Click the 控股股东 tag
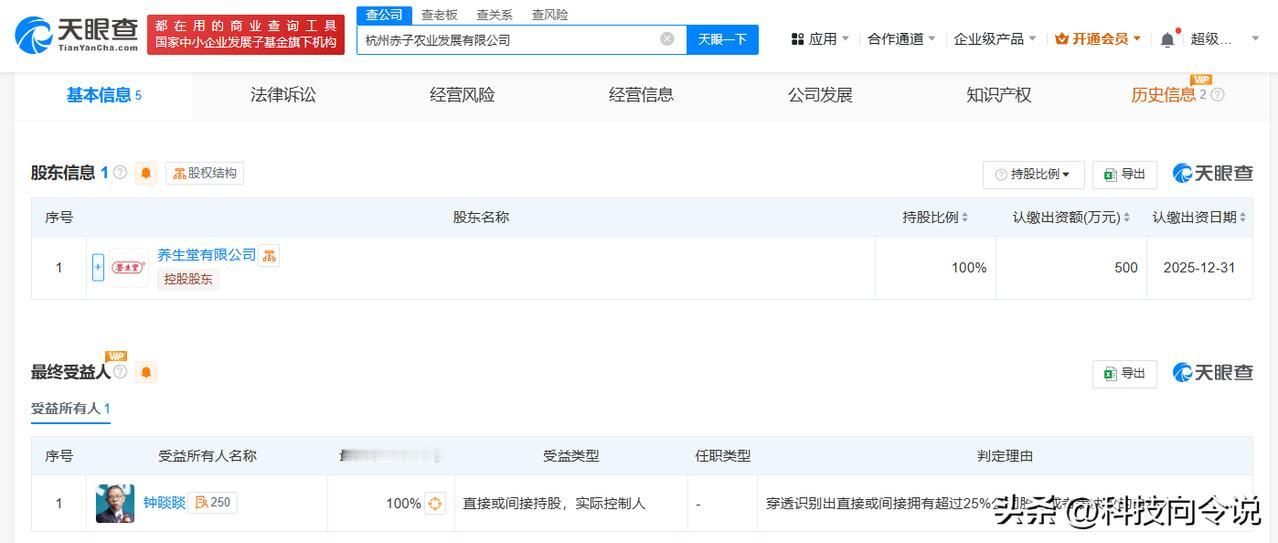 pyautogui.click(x=188, y=279)
